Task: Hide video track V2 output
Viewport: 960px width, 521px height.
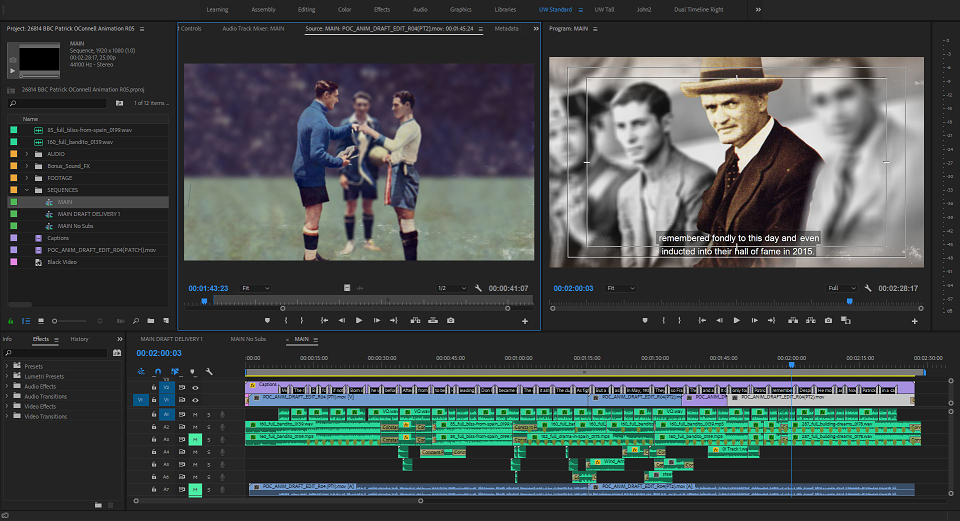Action: tap(195, 388)
